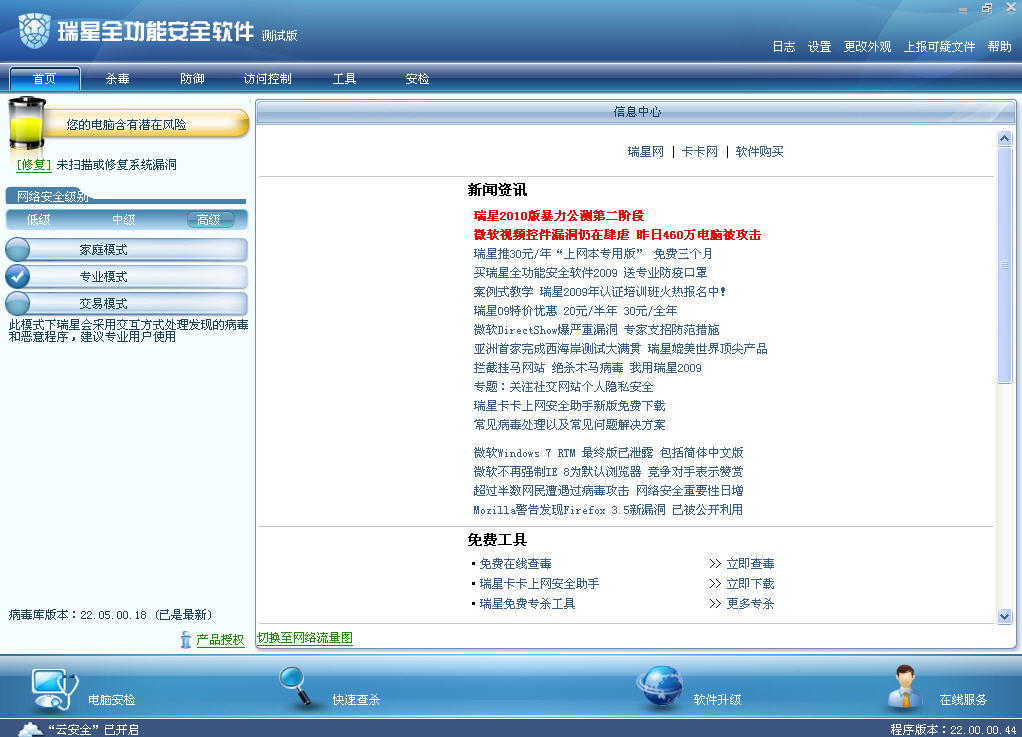This screenshot has height=737, width=1022.
Task: Open 常见病毒处理以及常见问题解决方案
Action: point(570,424)
